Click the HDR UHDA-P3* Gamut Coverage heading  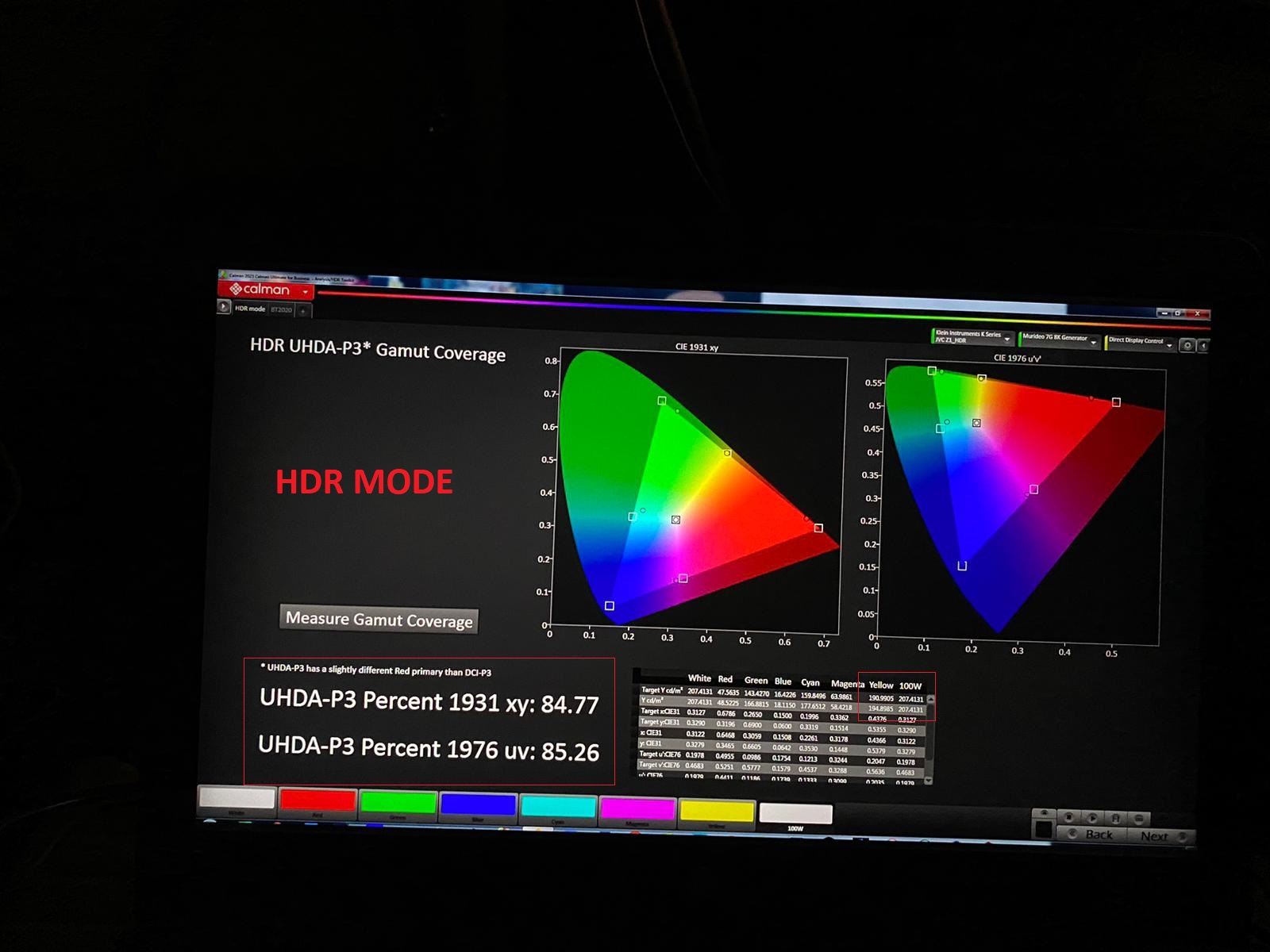coord(378,350)
